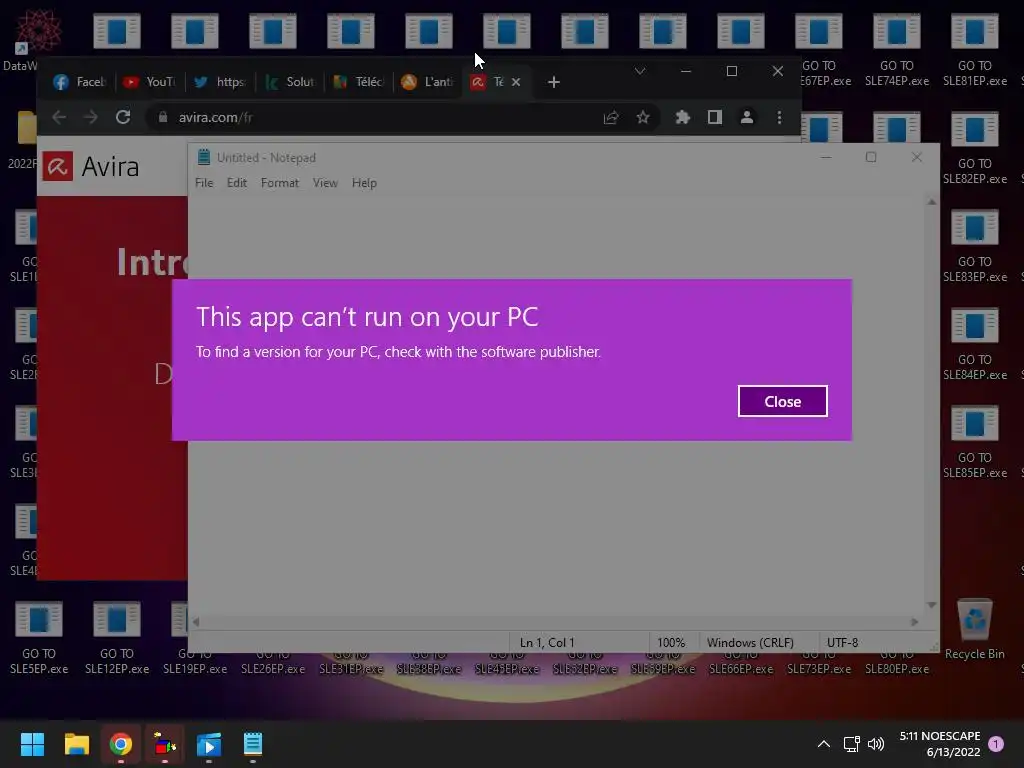This screenshot has height=768, width=1024.
Task: Open the Notepad Help menu
Action: [x=364, y=183]
